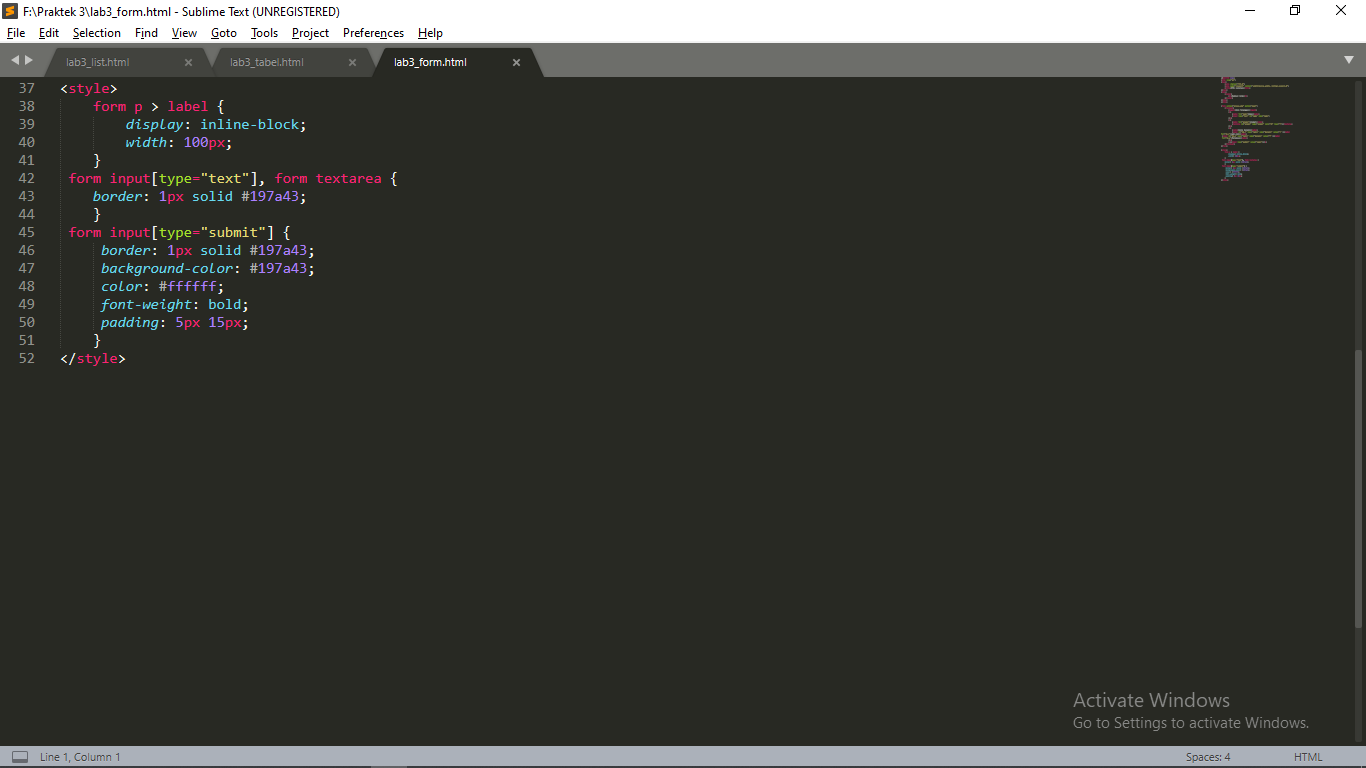Screen dimensions: 1366x768
Task: Open the Goto menu
Action: 224,33
